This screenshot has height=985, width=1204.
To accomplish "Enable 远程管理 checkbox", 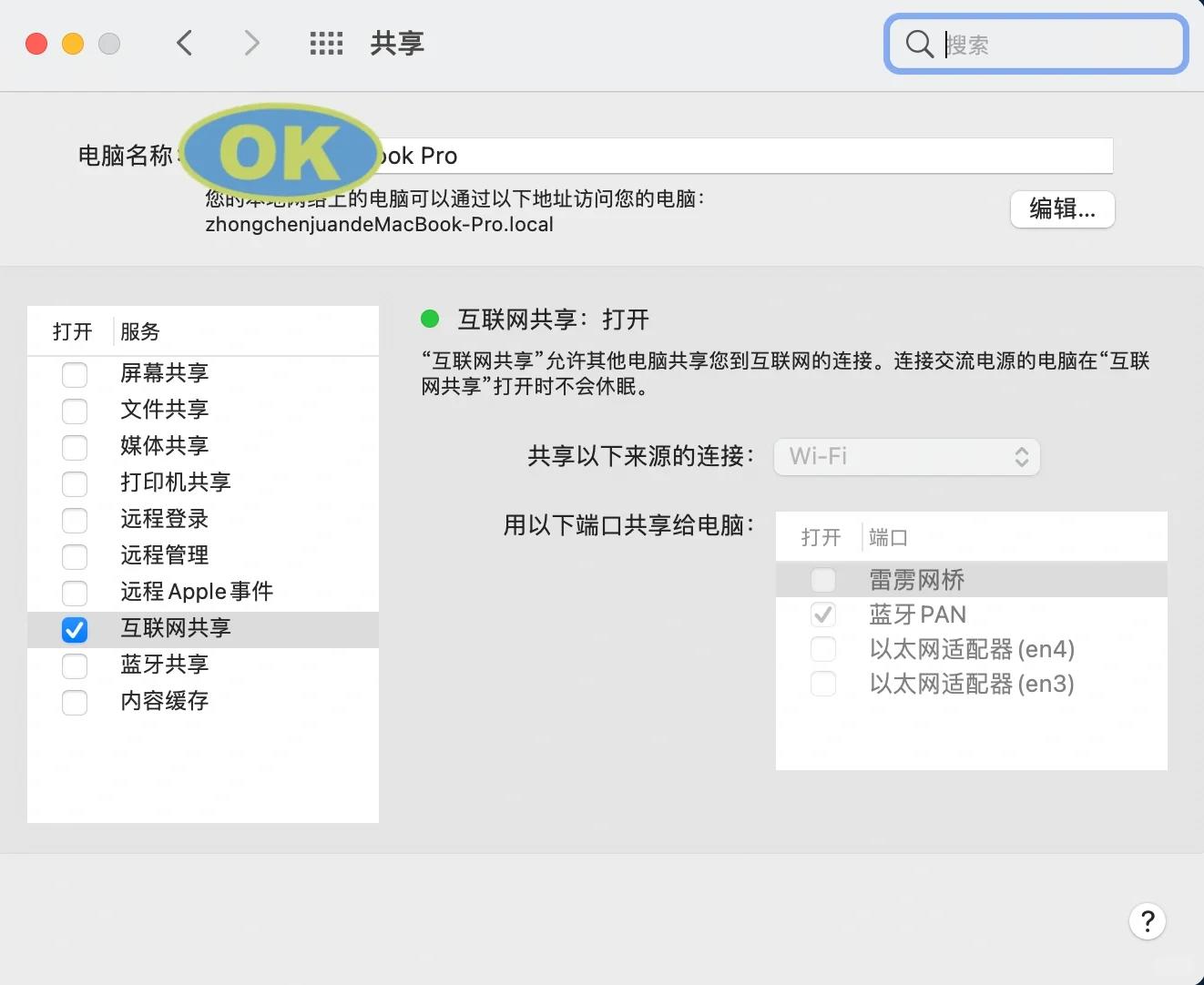I will [x=75, y=556].
